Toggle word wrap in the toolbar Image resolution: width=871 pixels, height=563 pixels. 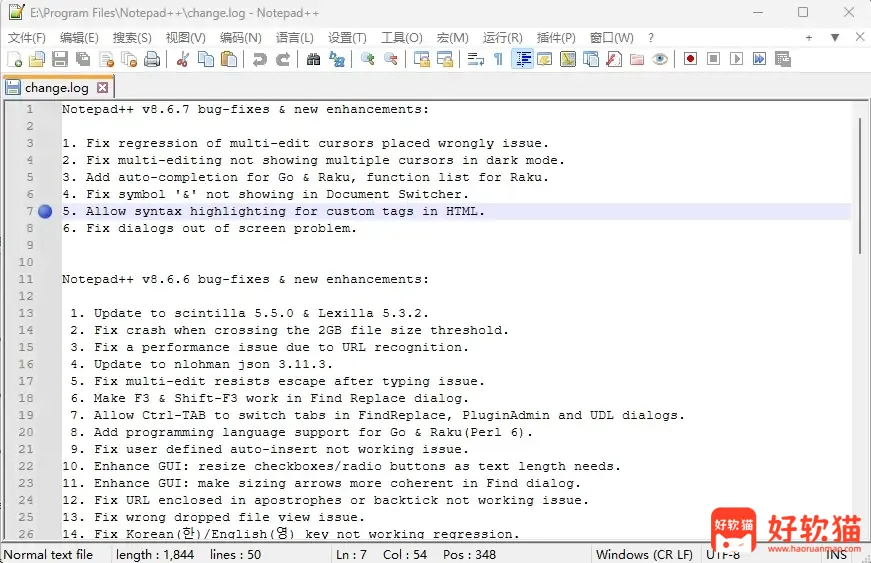pos(475,59)
